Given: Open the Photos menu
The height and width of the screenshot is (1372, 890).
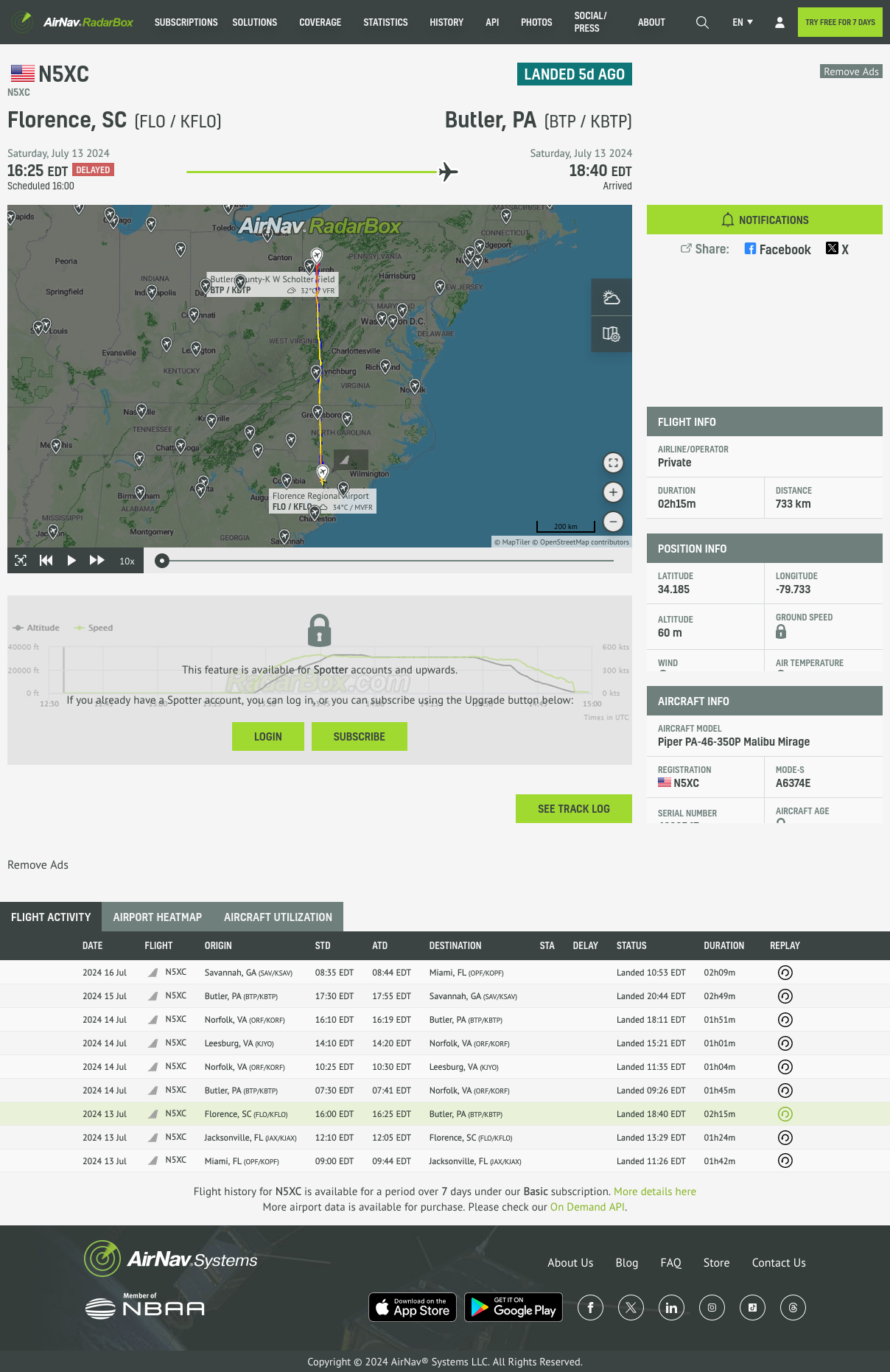Looking at the screenshot, I should (x=536, y=22).
